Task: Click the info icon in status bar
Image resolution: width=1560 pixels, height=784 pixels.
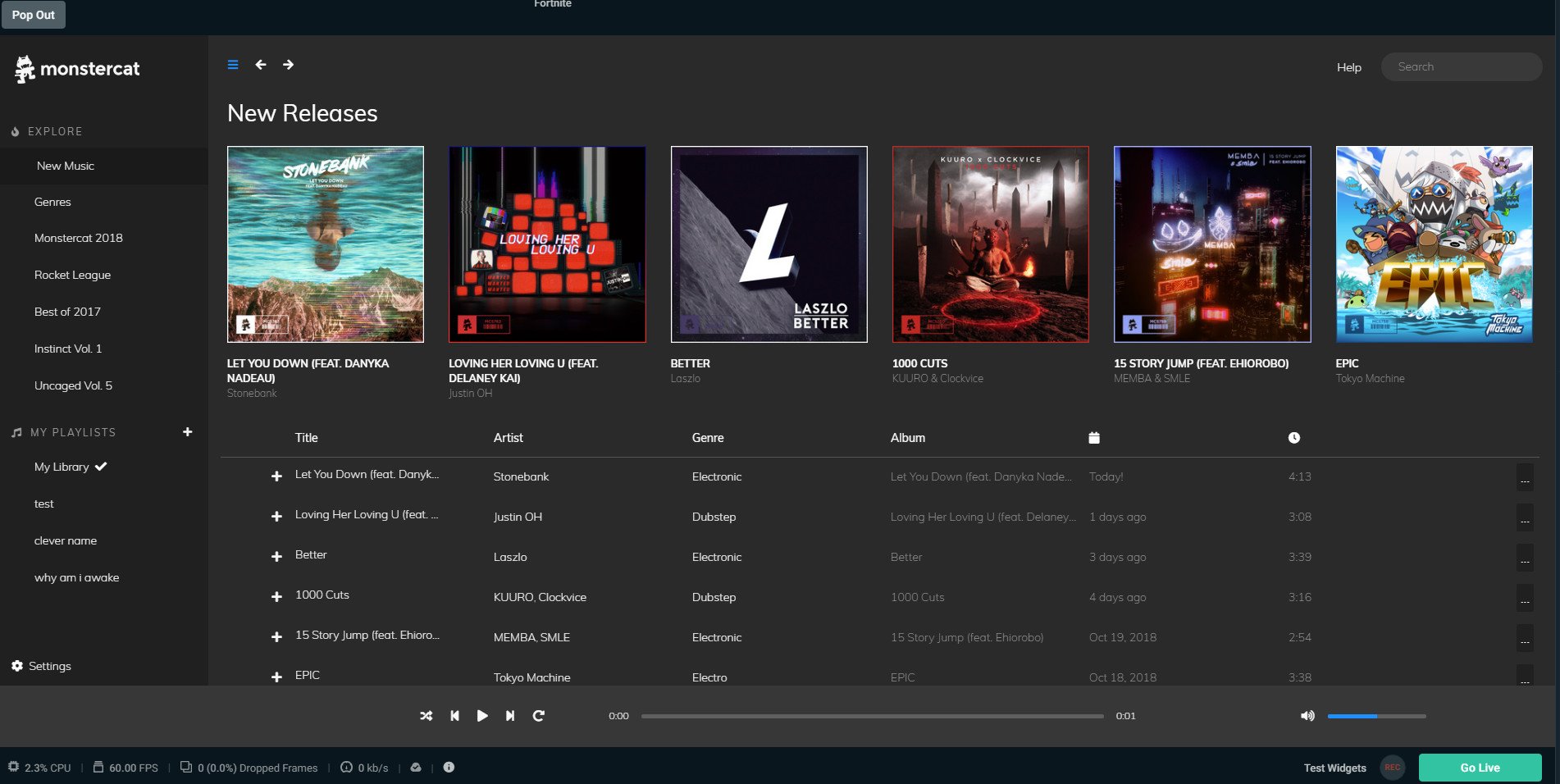Action: [x=449, y=767]
